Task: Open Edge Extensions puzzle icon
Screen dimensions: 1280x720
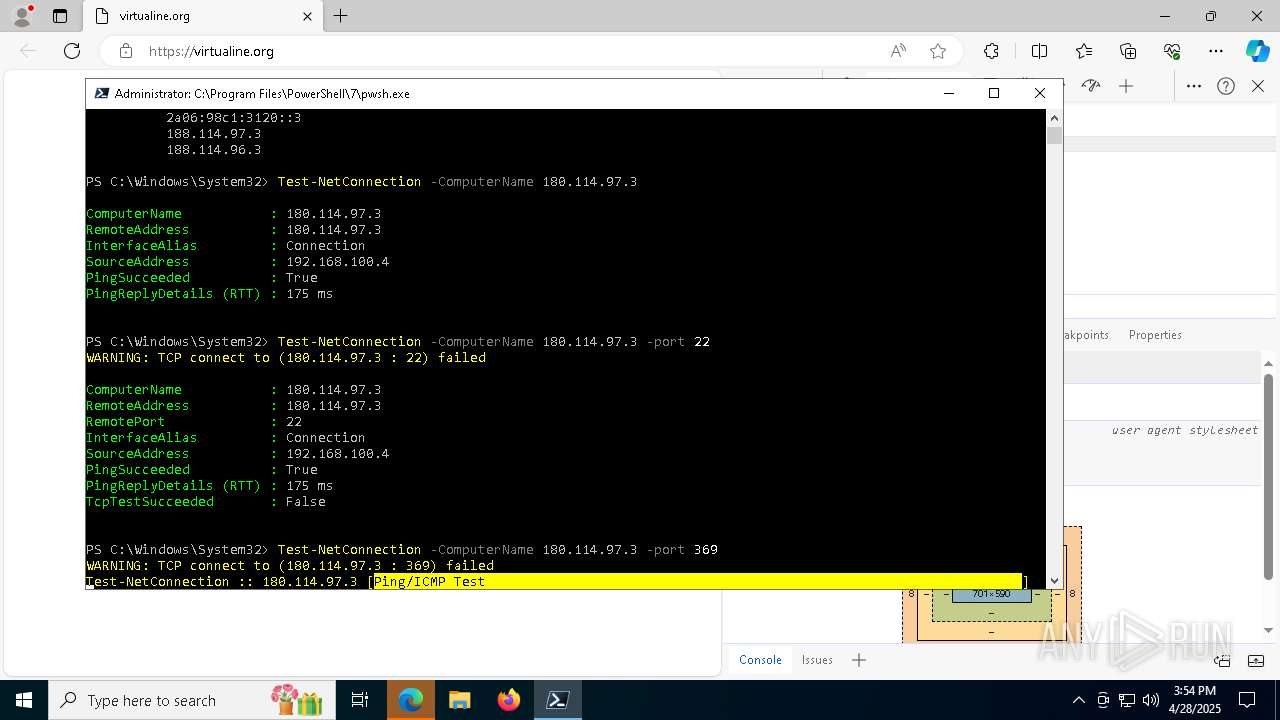Action: [991, 51]
